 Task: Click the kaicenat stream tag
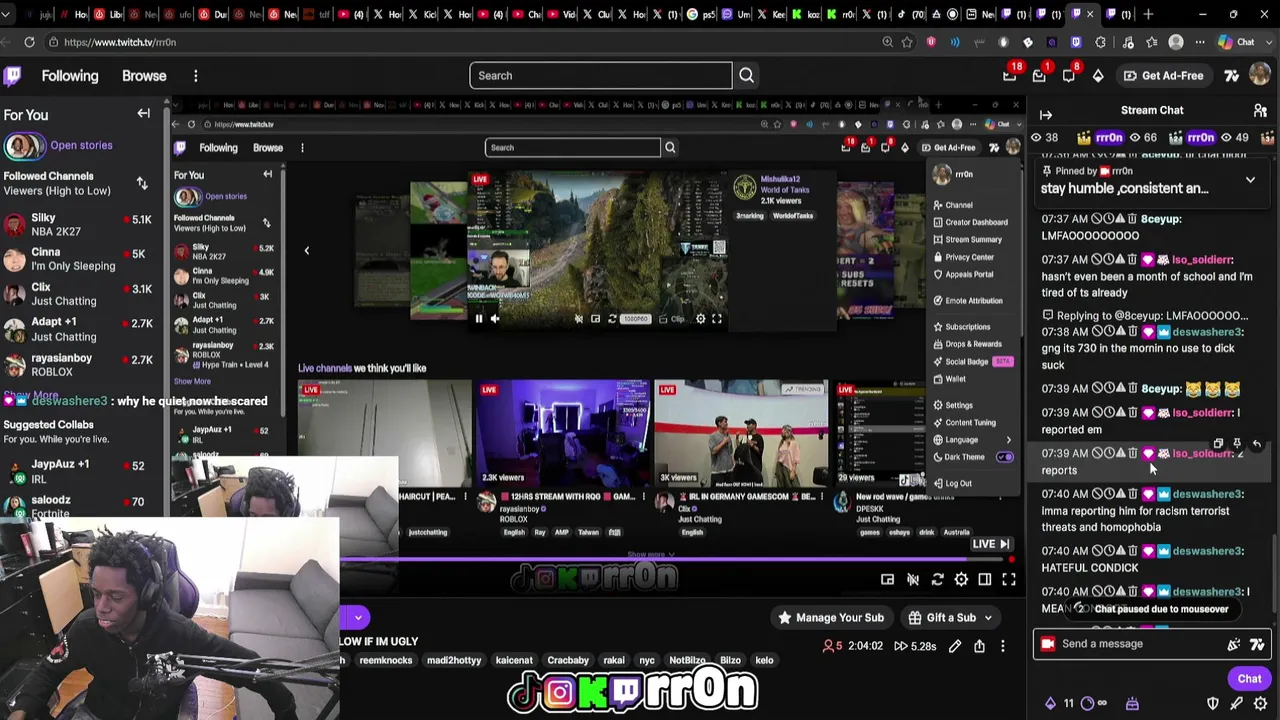(x=514, y=660)
